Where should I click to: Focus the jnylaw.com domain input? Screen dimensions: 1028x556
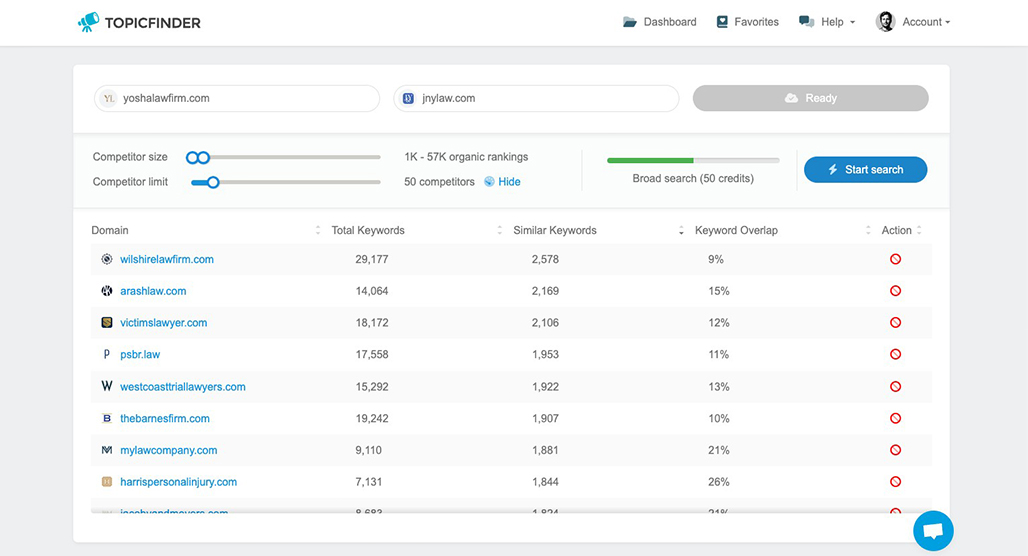536,98
